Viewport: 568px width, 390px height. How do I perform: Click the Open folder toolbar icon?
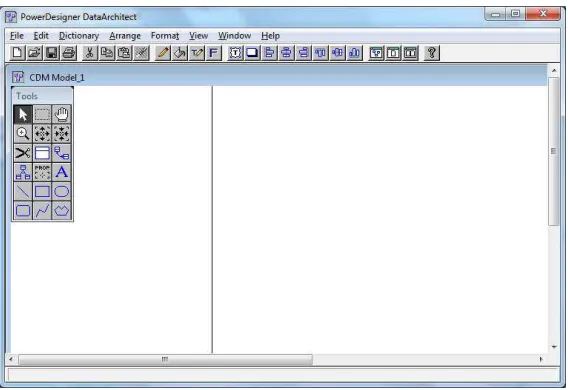click(x=34, y=53)
